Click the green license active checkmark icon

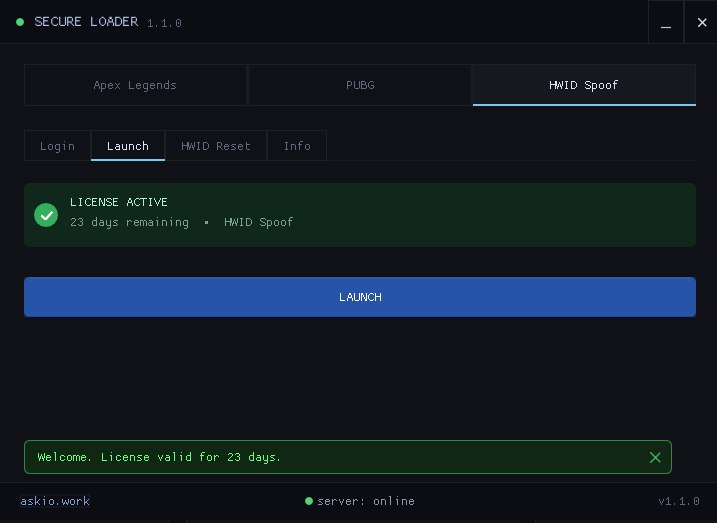(46, 215)
